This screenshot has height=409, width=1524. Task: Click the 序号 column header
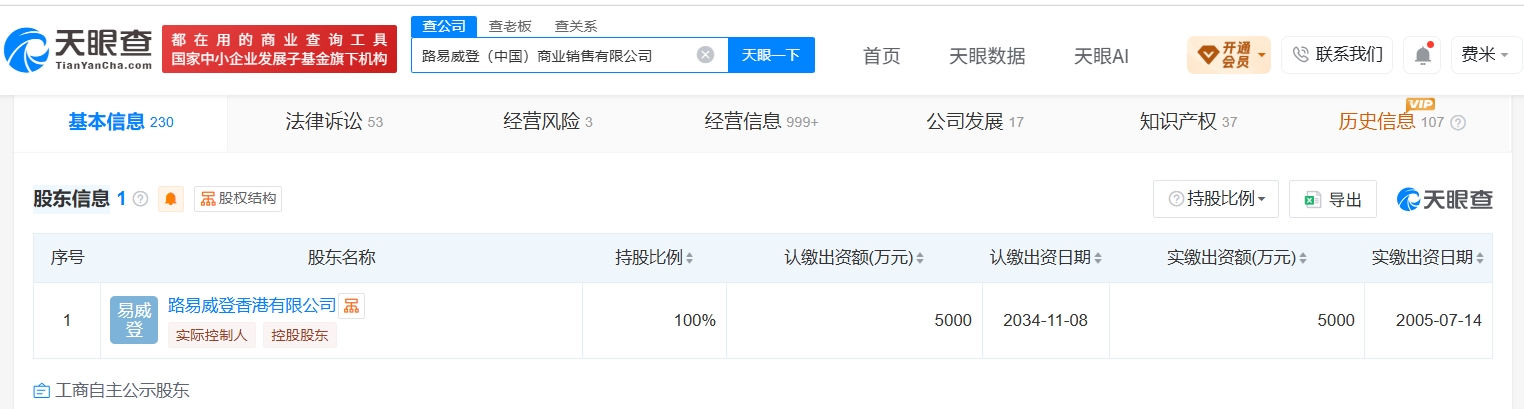tap(67, 258)
